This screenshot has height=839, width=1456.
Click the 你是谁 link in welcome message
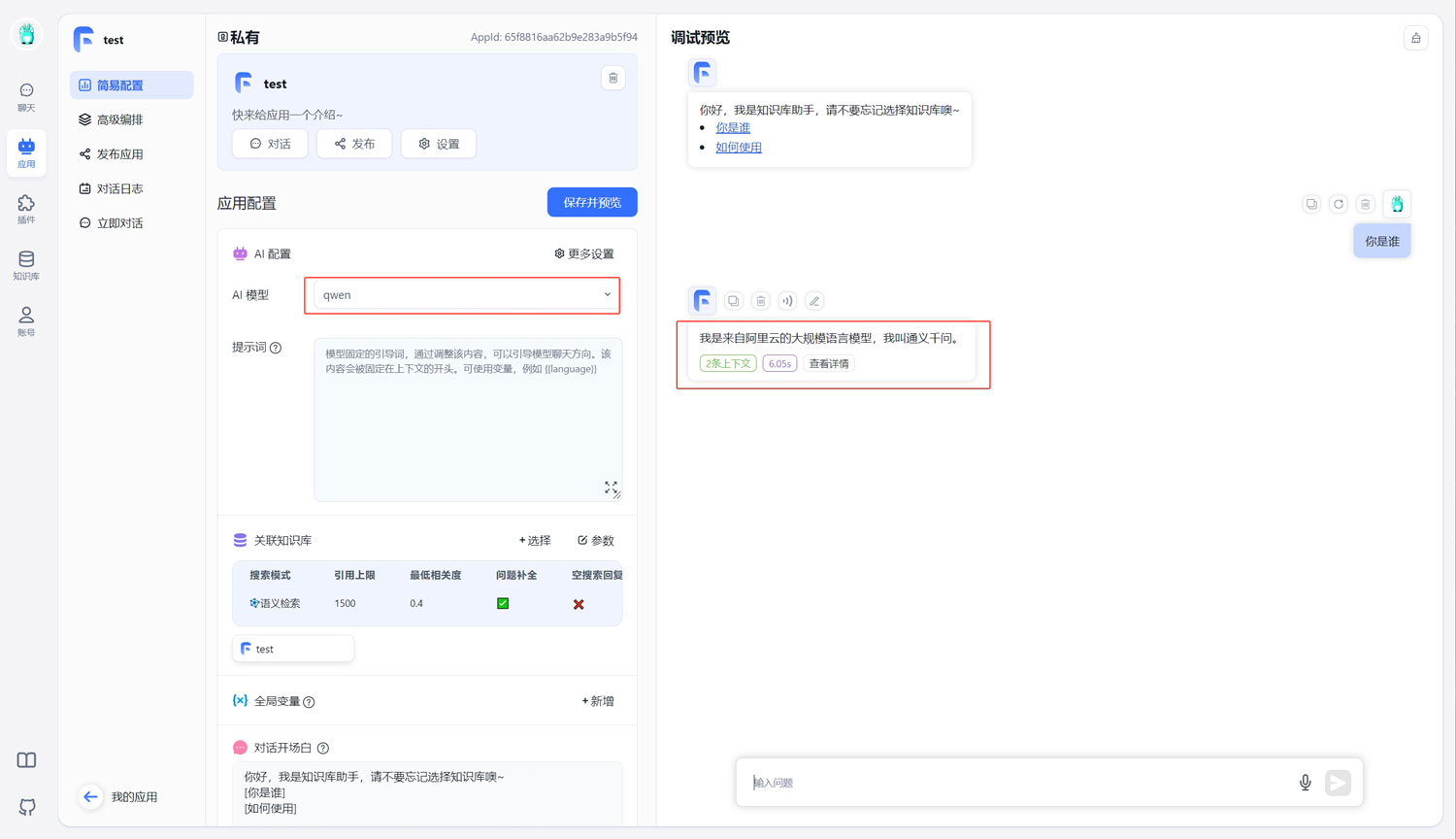[733, 128]
